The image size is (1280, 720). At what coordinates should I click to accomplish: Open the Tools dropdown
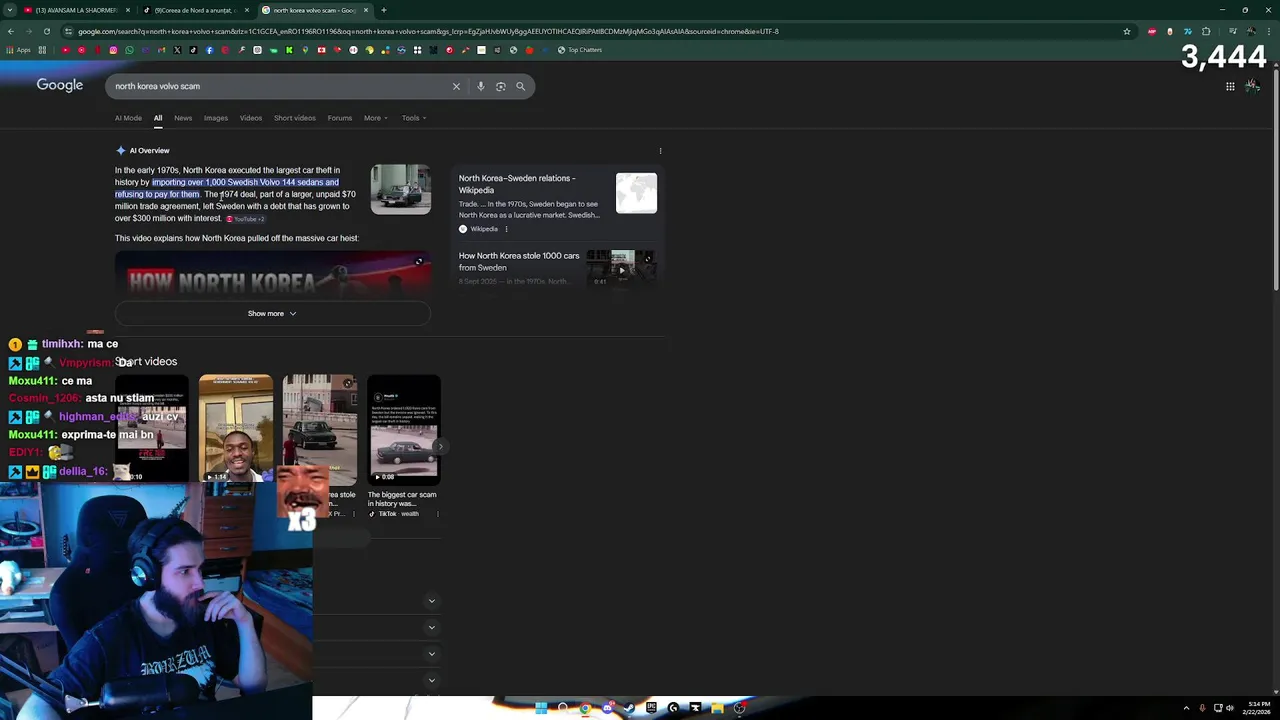click(414, 118)
